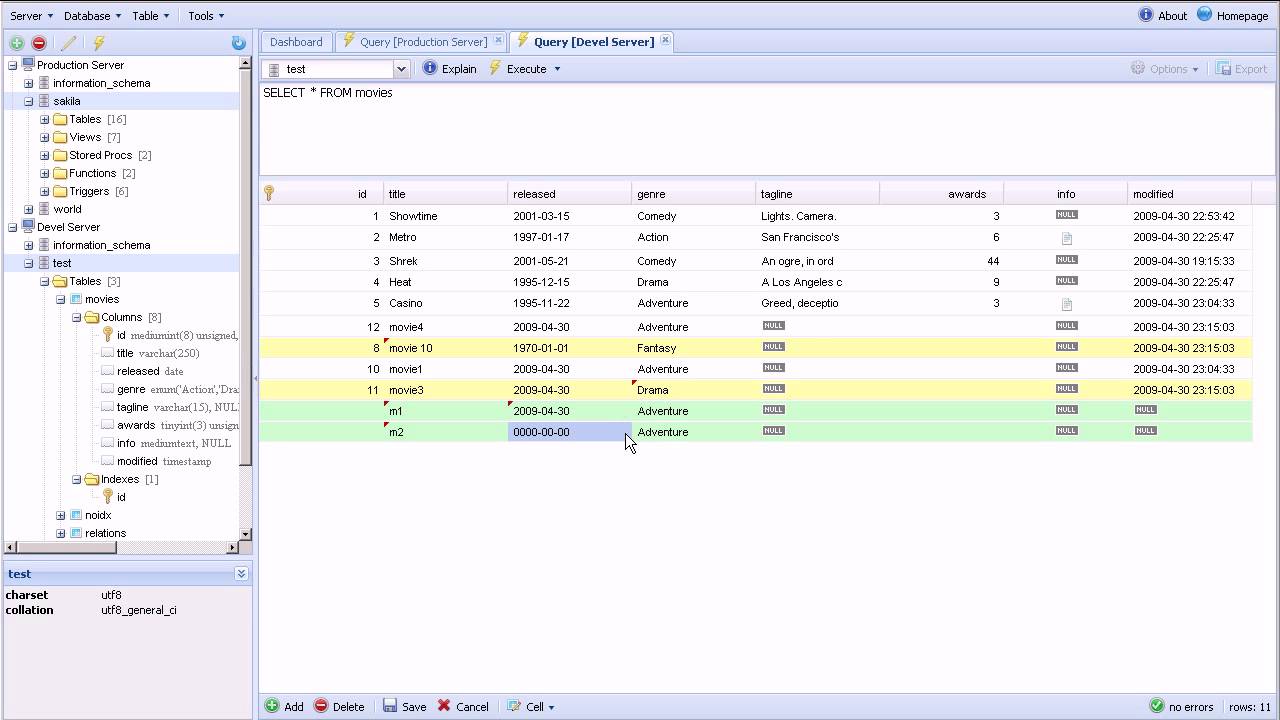Image resolution: width=1280 pixels, height=720 pixels.
Task: Open the Table menu
Action: coord(150,16)
